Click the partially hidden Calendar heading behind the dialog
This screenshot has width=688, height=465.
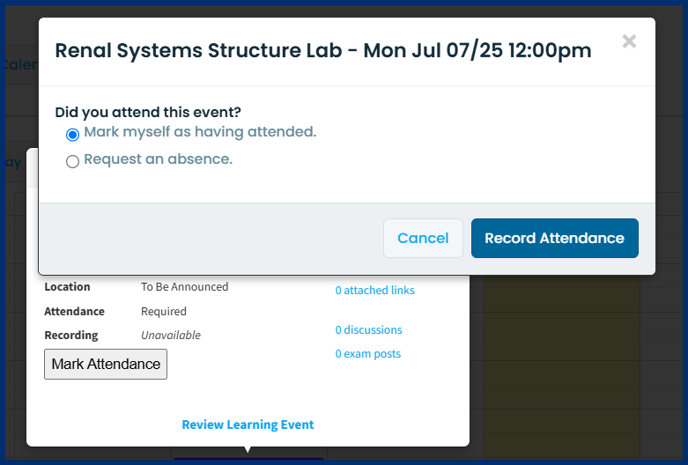pos(20,65)
